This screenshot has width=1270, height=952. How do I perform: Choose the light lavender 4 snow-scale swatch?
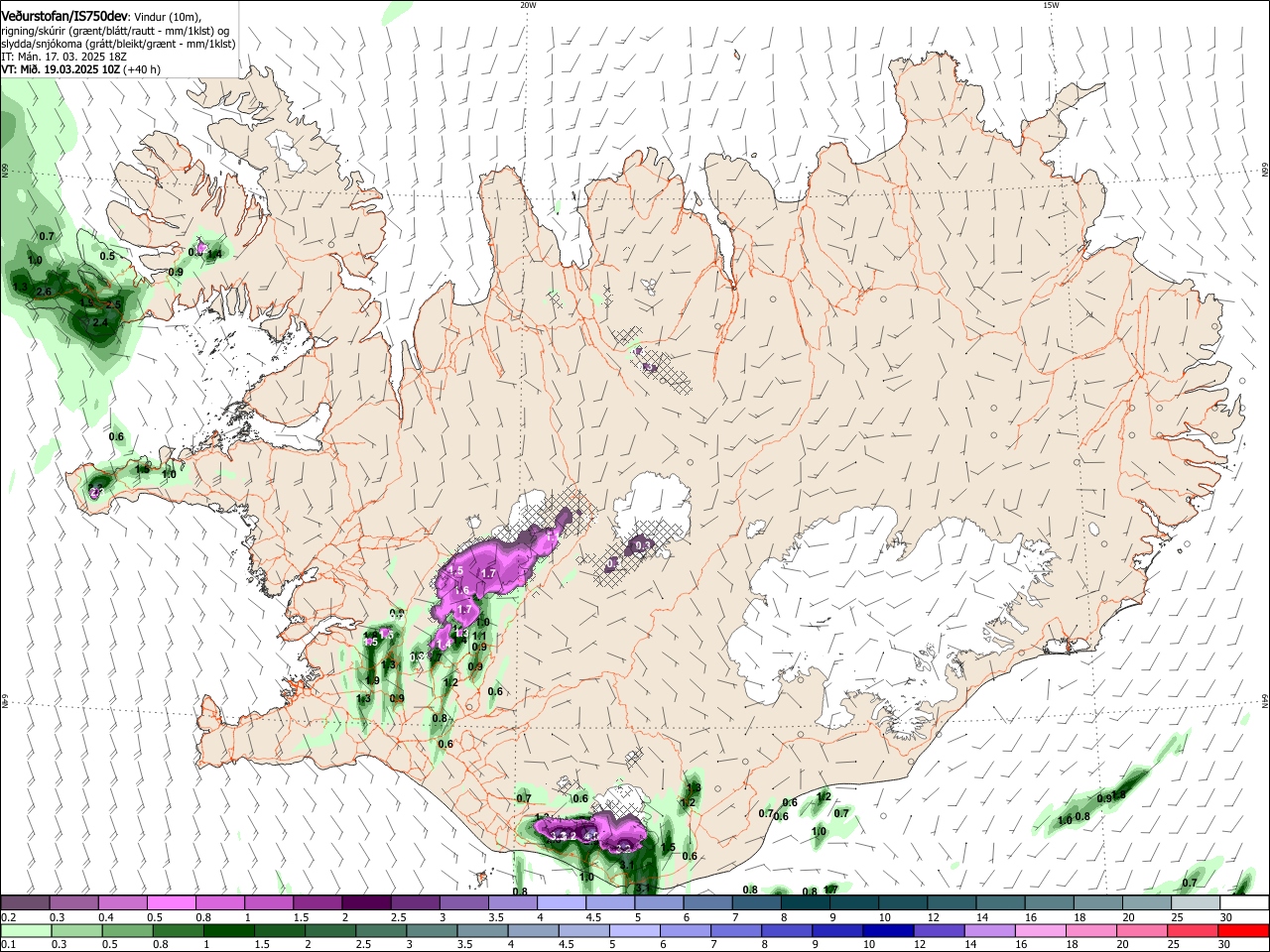tap(561, 902)
